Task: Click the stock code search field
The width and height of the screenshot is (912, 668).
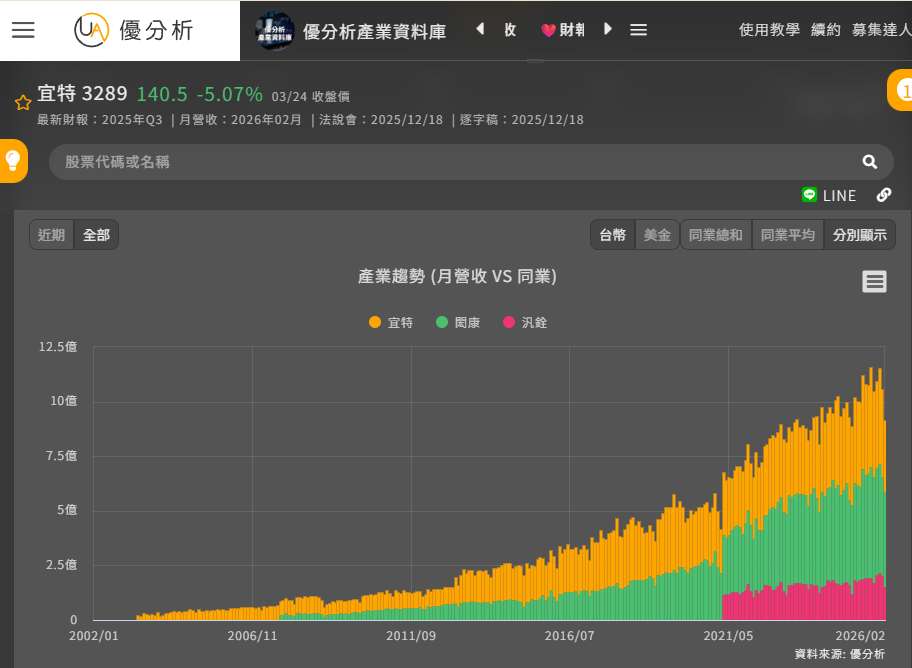Action: (x=450, y=162)
